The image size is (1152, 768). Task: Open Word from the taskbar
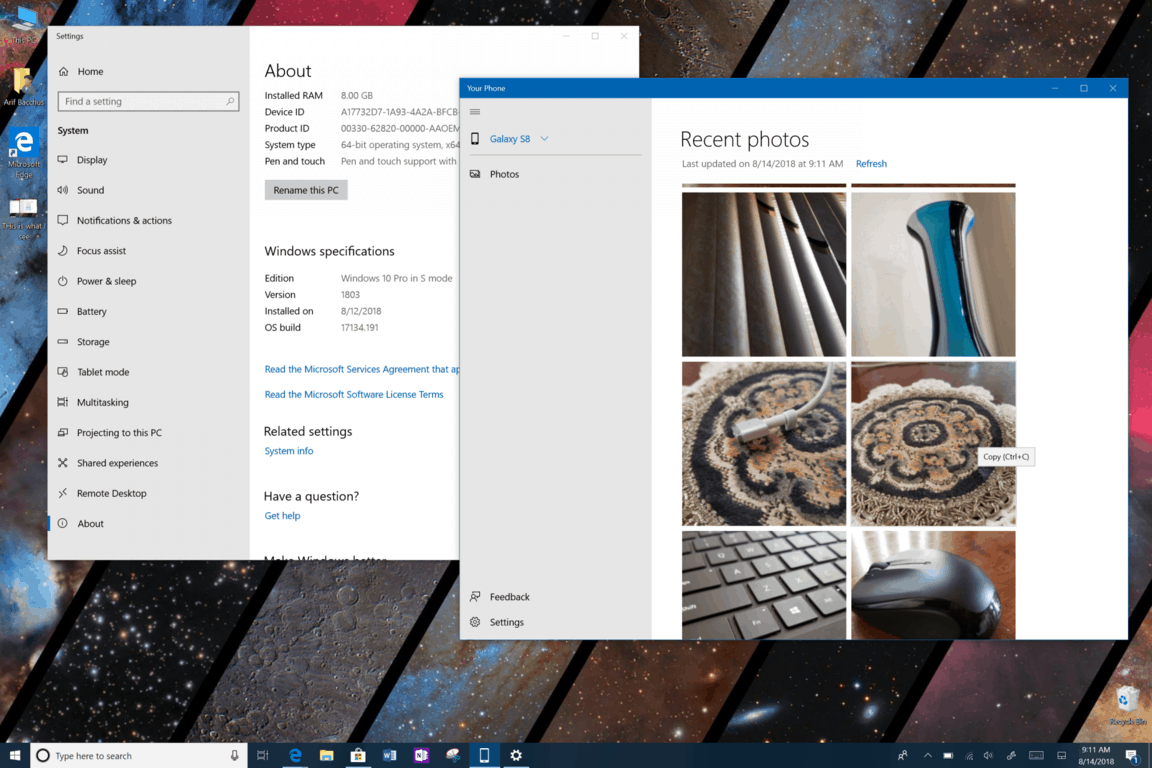(x=389, y=756)
